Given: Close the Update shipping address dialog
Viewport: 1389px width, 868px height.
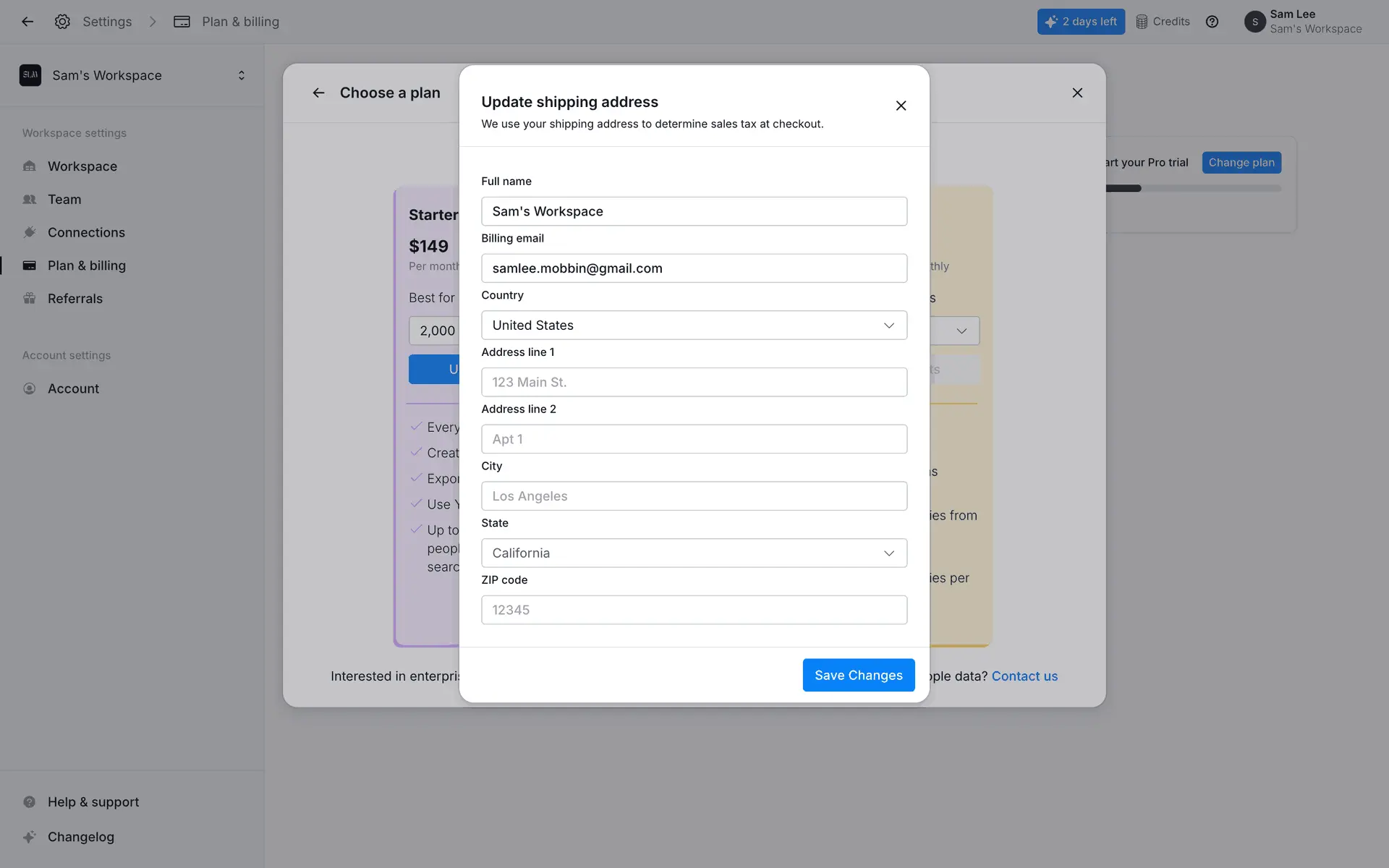Looking at the screenshot, I should click(x=901, y=106).
